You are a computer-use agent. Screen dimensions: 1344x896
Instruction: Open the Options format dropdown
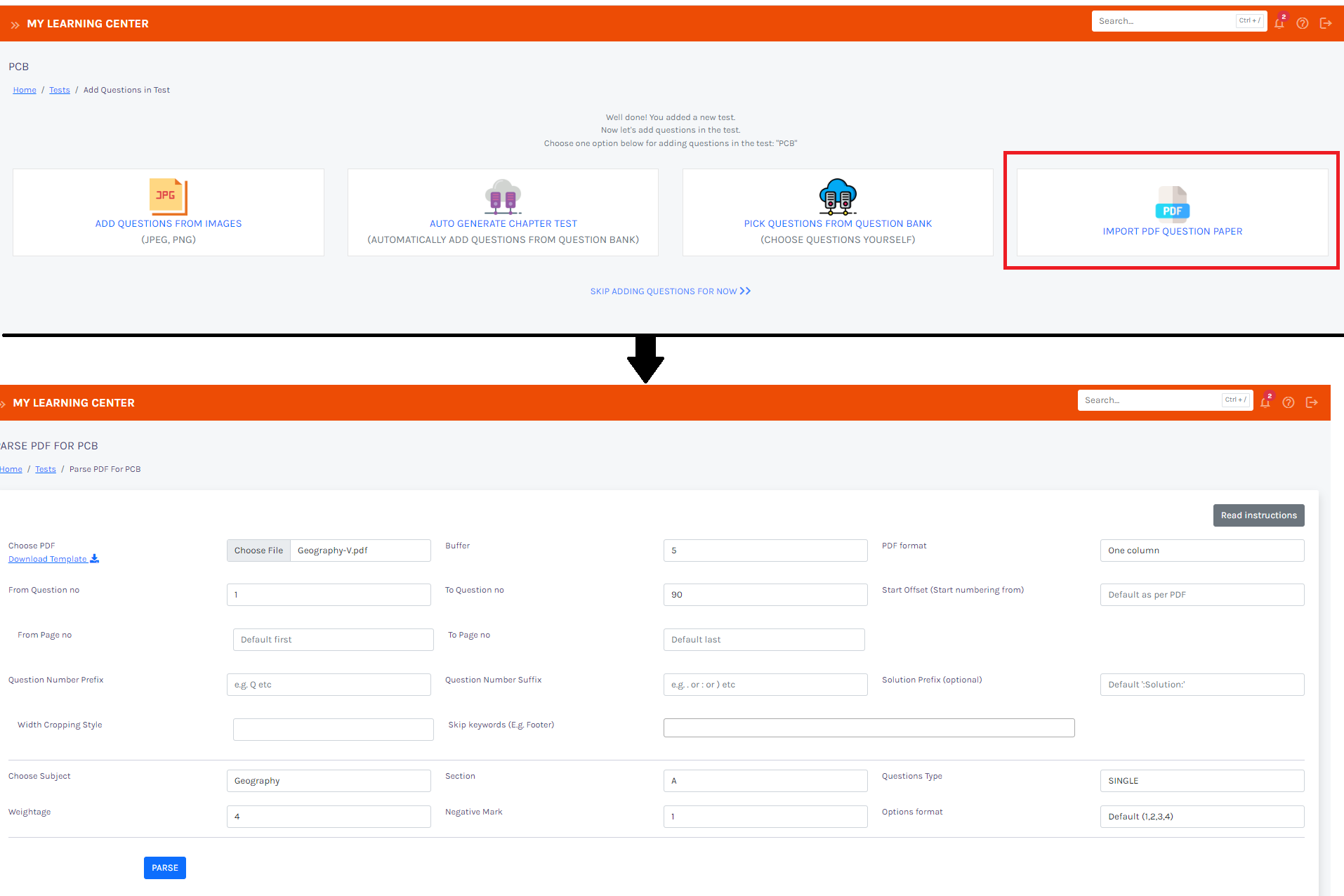pos(1201,817)
